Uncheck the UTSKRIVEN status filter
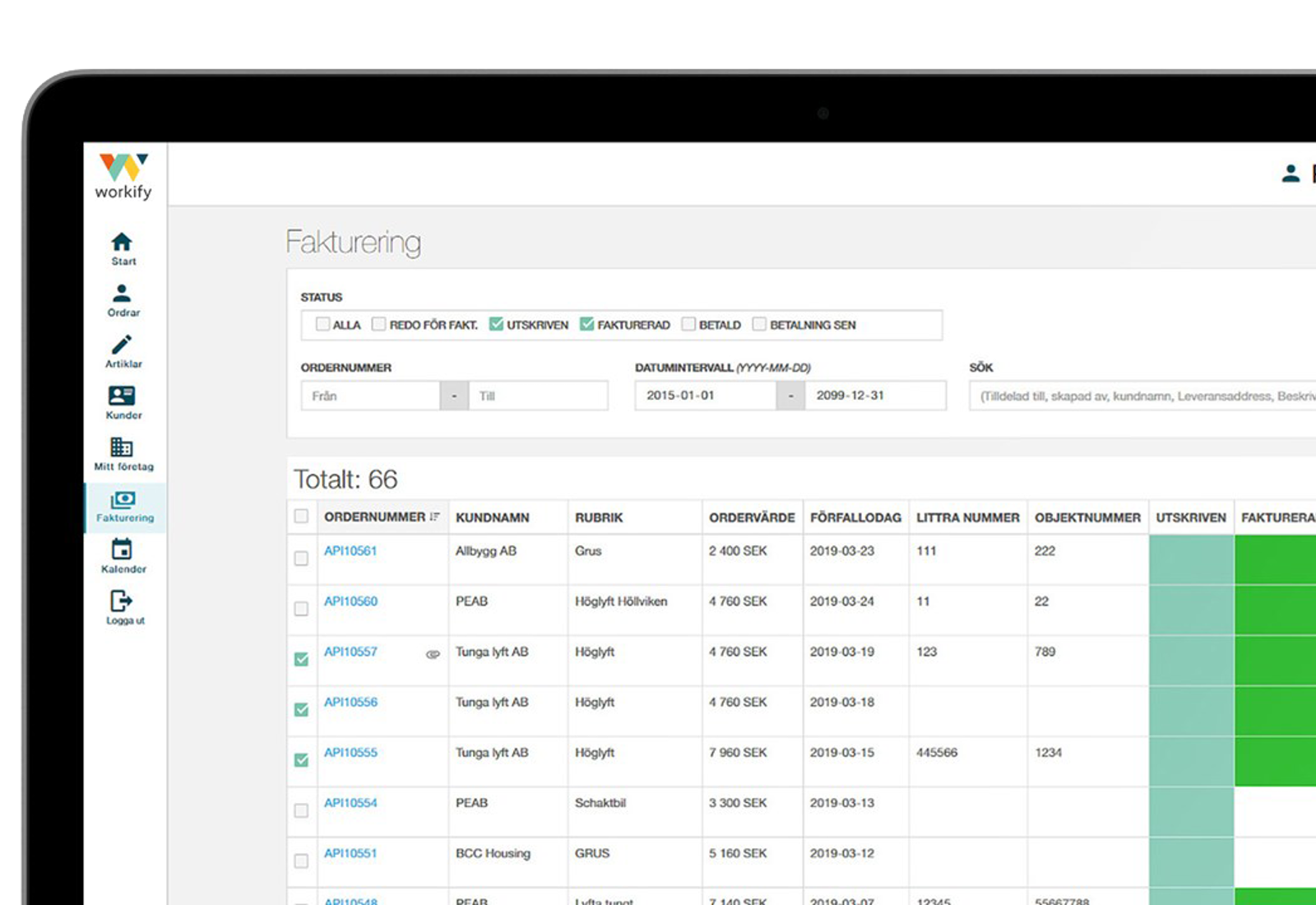The width and height of the screenshot is (1316, 905). [x=496, y=324]
